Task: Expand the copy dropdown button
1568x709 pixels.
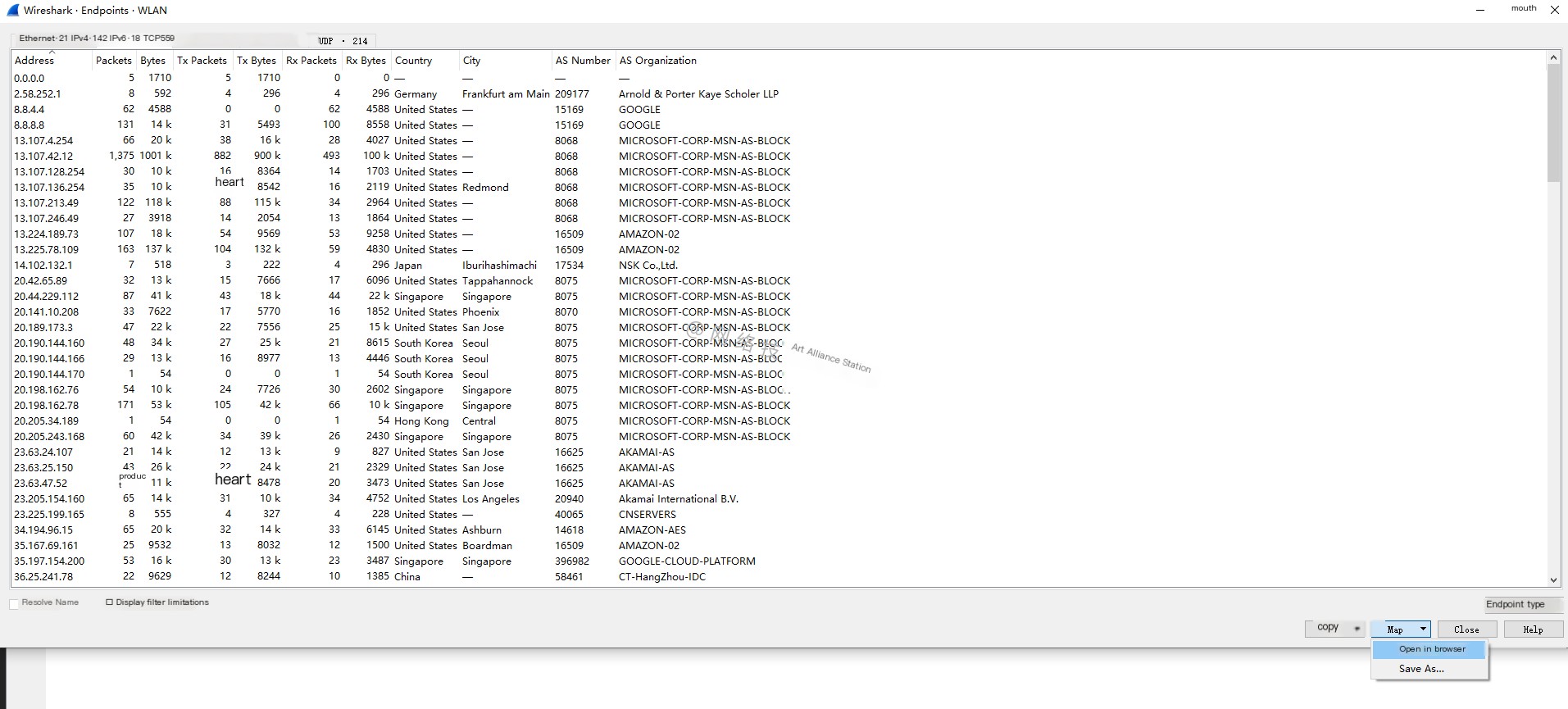Action: coord(1334,629)
